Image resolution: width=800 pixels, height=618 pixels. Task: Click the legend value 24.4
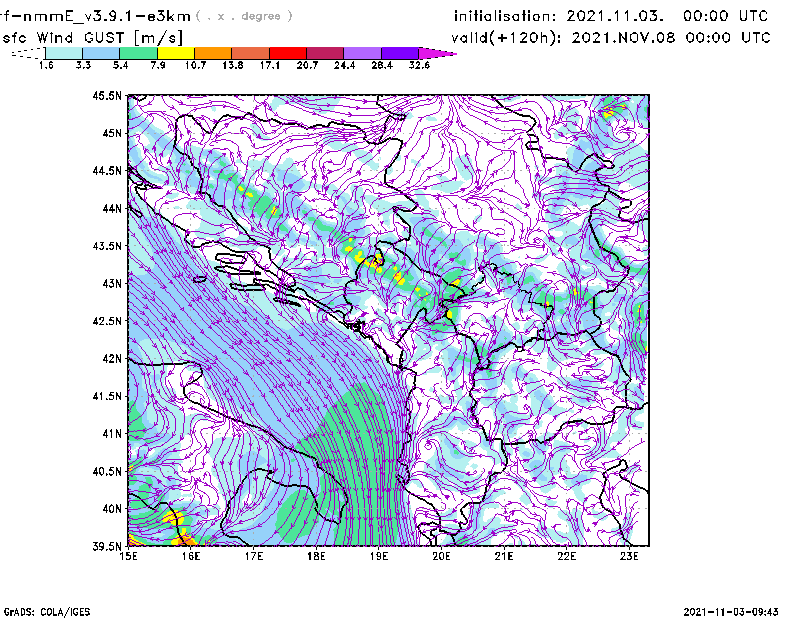point(344,65)
